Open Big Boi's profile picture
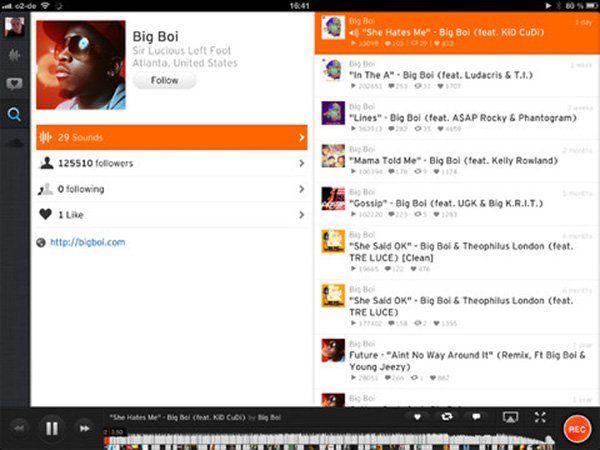The height and width of the screenshot is (450, 600). tap(81, 65)
